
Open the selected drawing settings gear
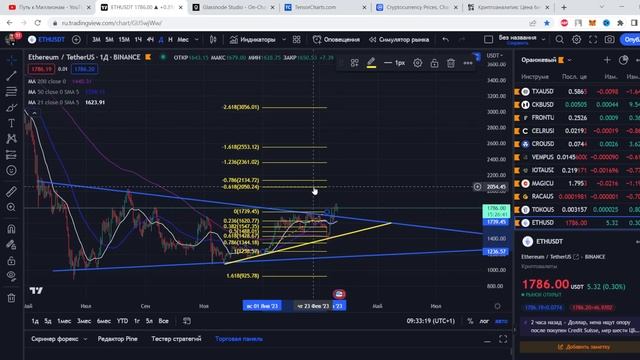(418, 63)
